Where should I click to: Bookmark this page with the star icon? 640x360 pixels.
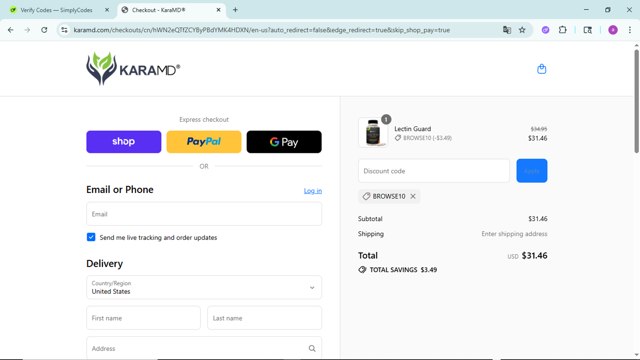pos(522,30)
